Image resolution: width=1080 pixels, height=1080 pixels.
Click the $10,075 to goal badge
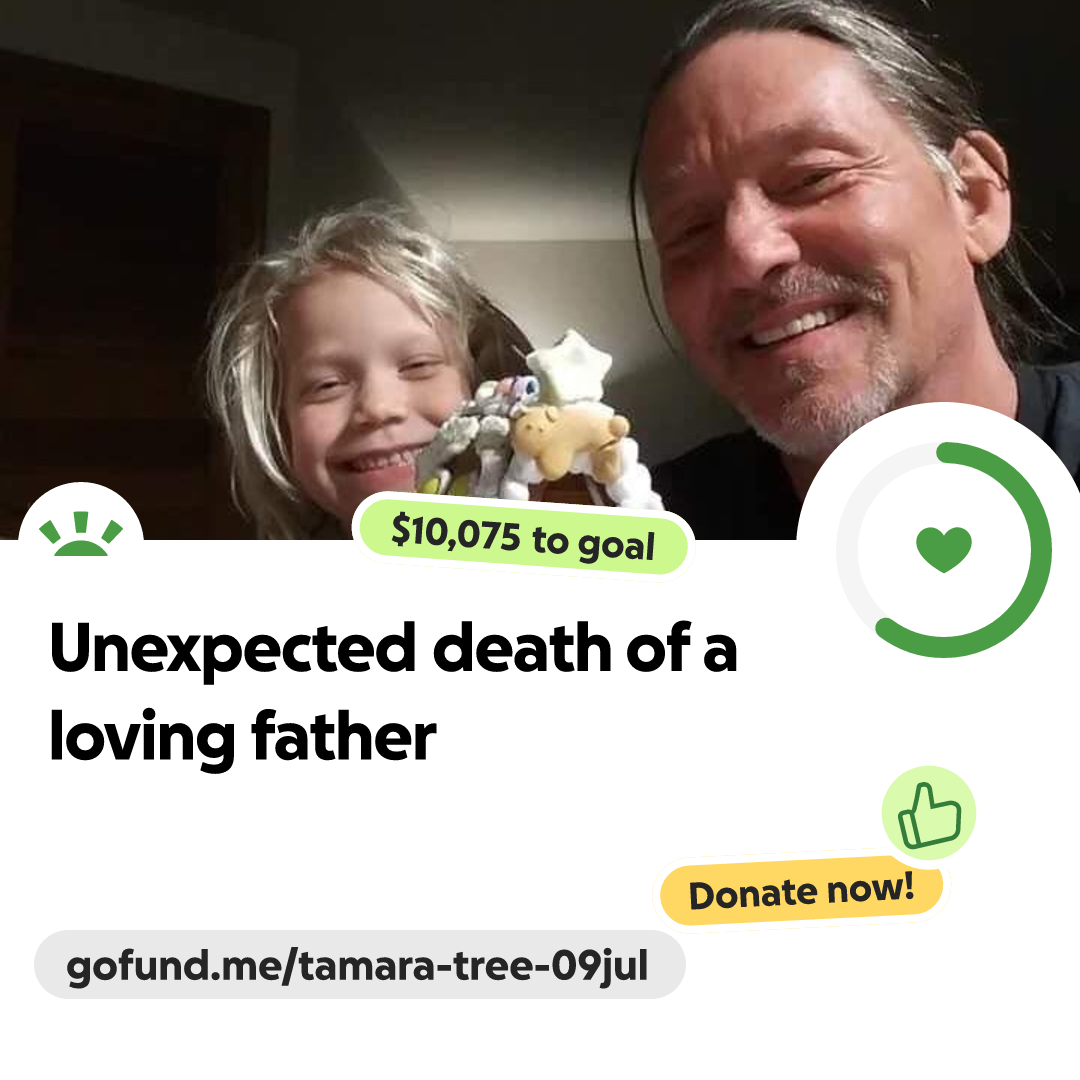[523, 537]
